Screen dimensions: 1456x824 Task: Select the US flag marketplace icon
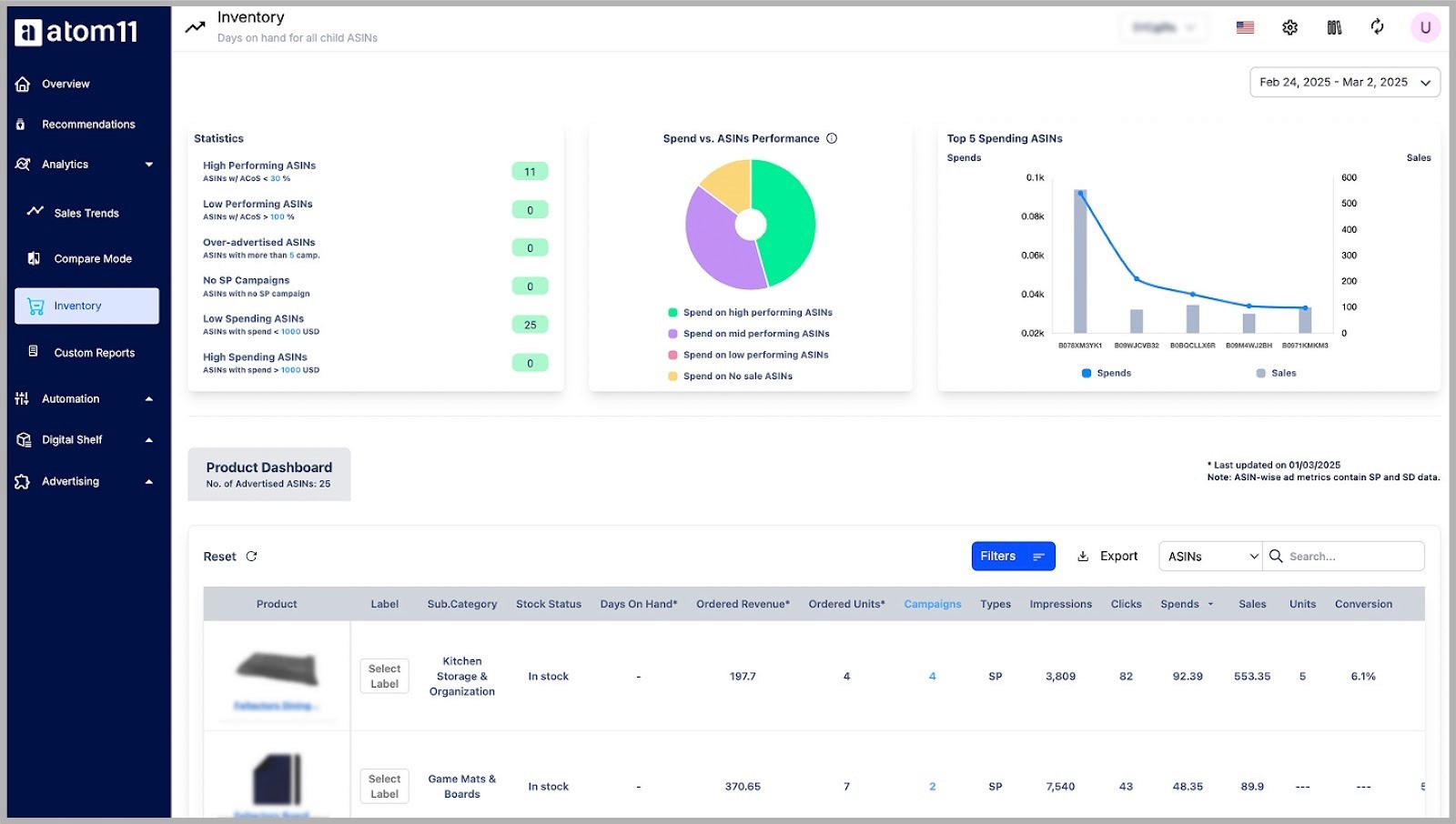tap(1244, 27)
